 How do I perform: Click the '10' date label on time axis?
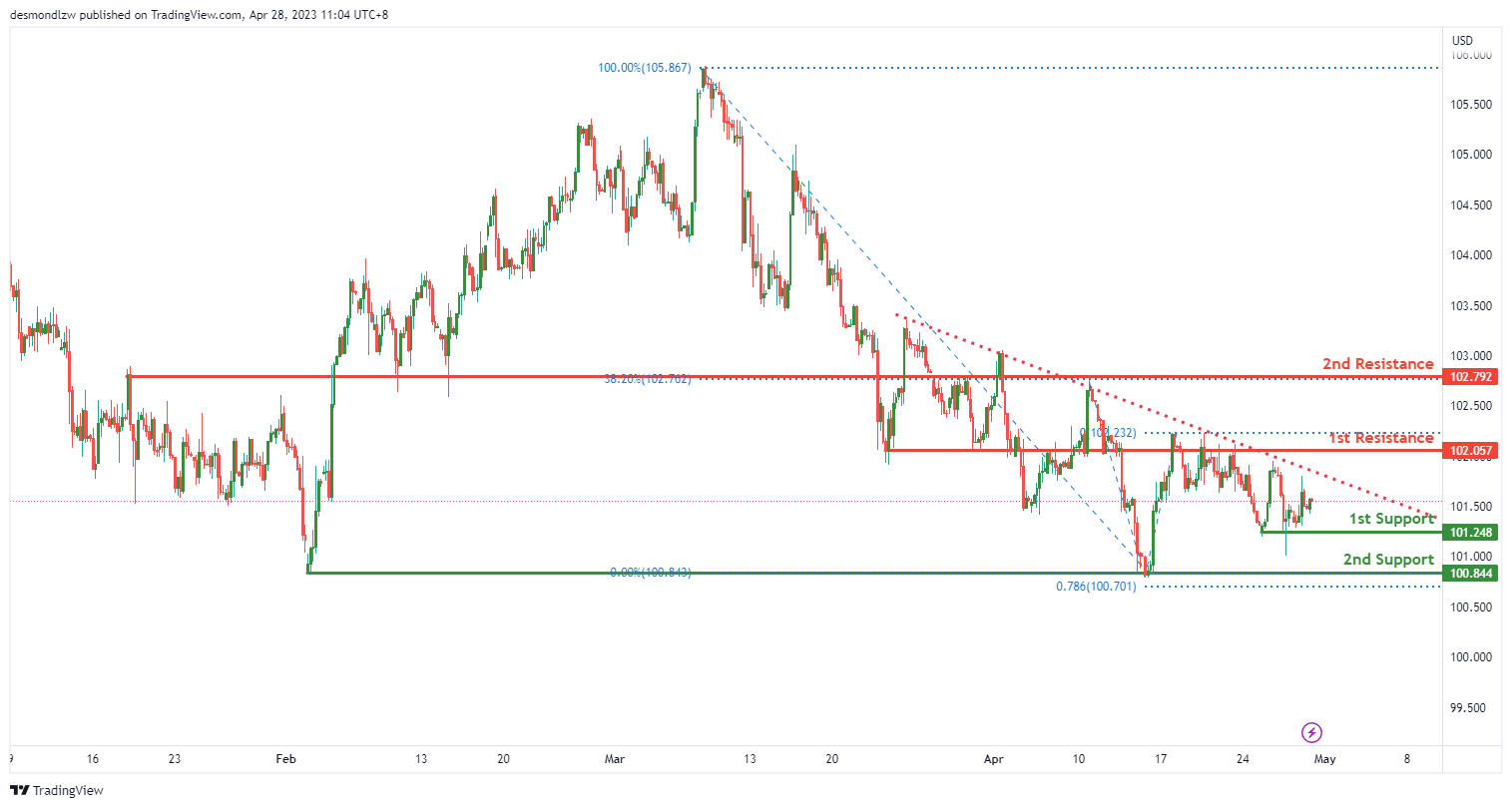[1079, 759]
